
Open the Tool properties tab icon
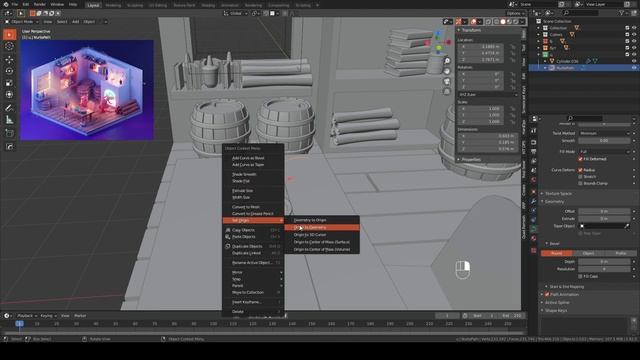(533, 131)
